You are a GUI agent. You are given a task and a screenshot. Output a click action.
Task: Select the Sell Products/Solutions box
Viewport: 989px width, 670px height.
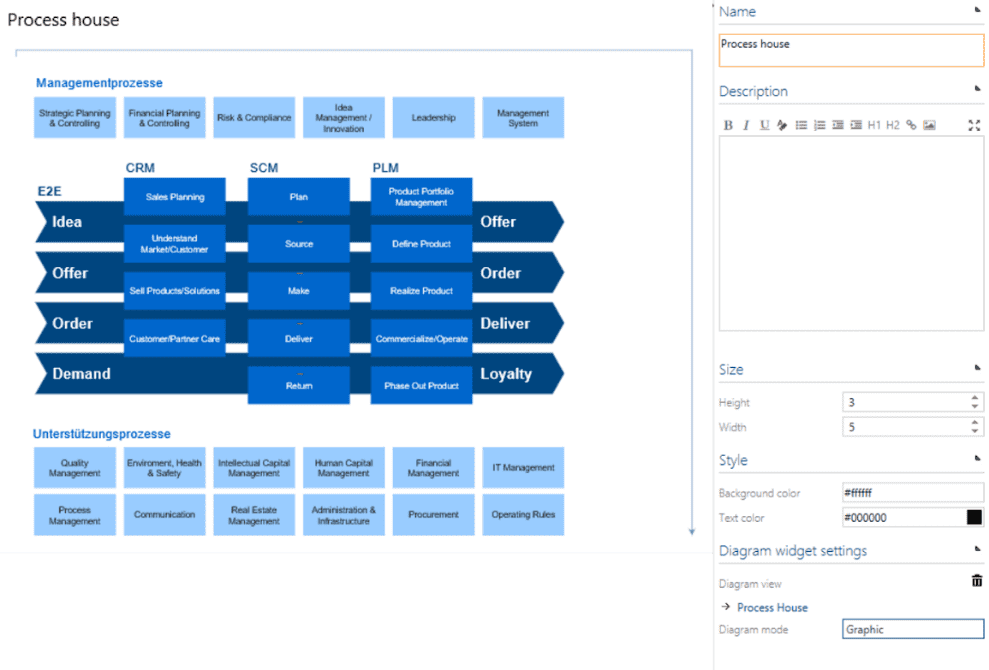(x=175, y=291)
